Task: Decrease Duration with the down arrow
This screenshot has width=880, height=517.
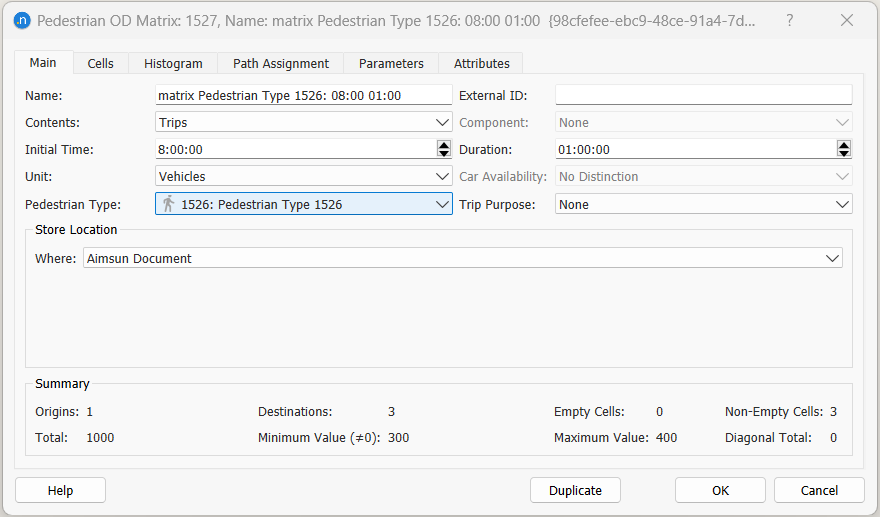Action: (x=844, y=153)
